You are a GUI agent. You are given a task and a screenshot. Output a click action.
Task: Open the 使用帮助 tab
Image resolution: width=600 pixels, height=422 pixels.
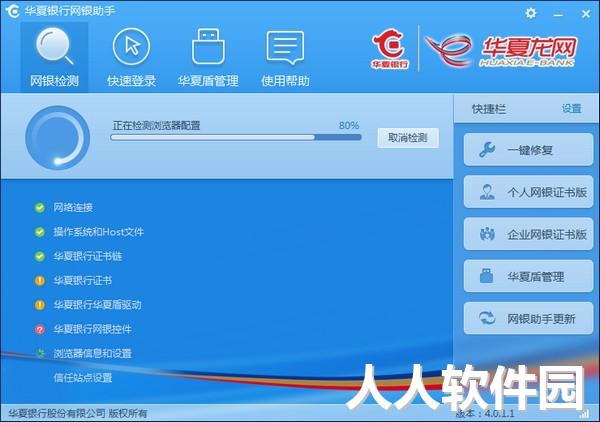[x=285, y=57]
